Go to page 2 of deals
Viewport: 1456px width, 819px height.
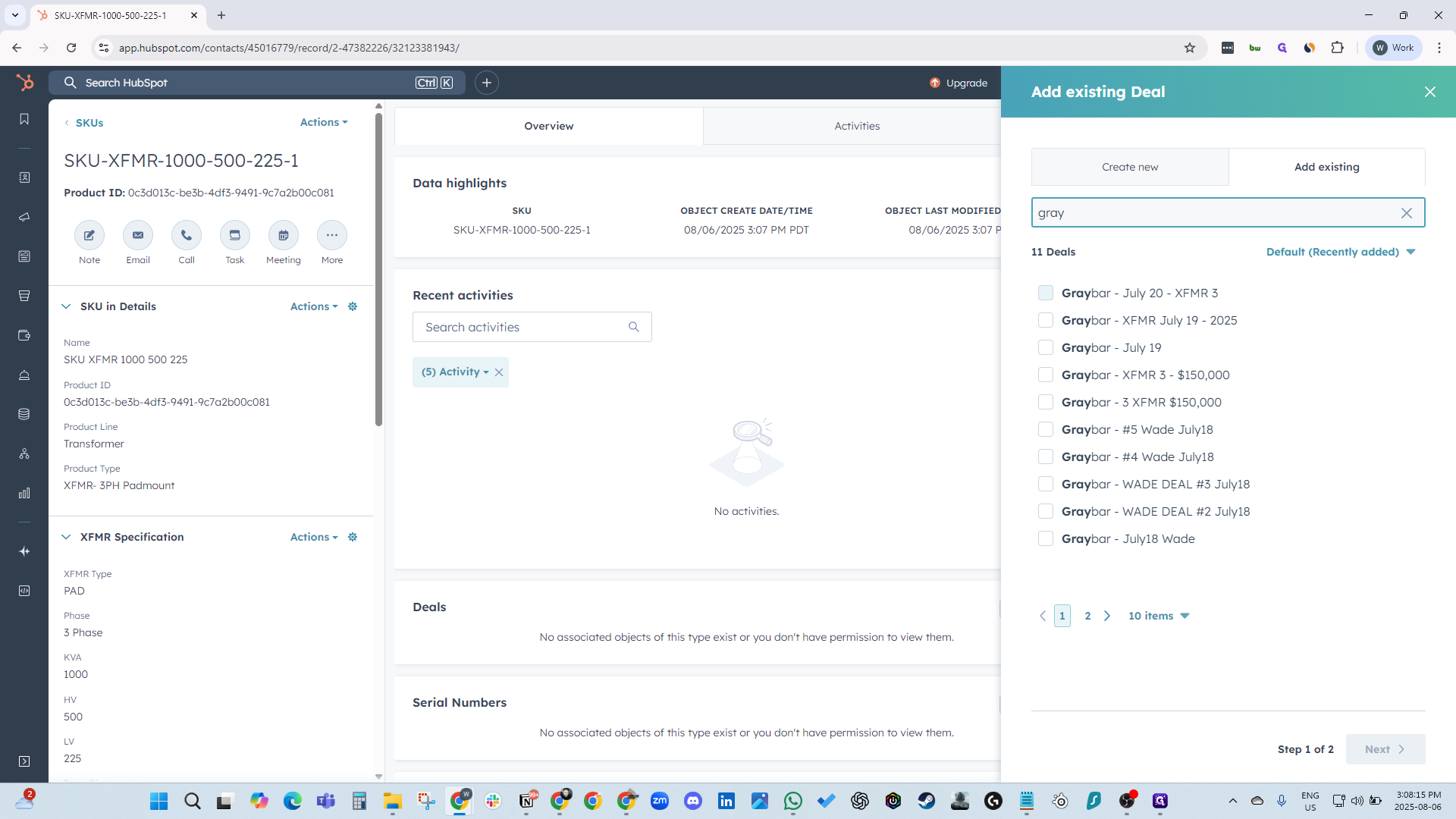tap(1087, 616)
